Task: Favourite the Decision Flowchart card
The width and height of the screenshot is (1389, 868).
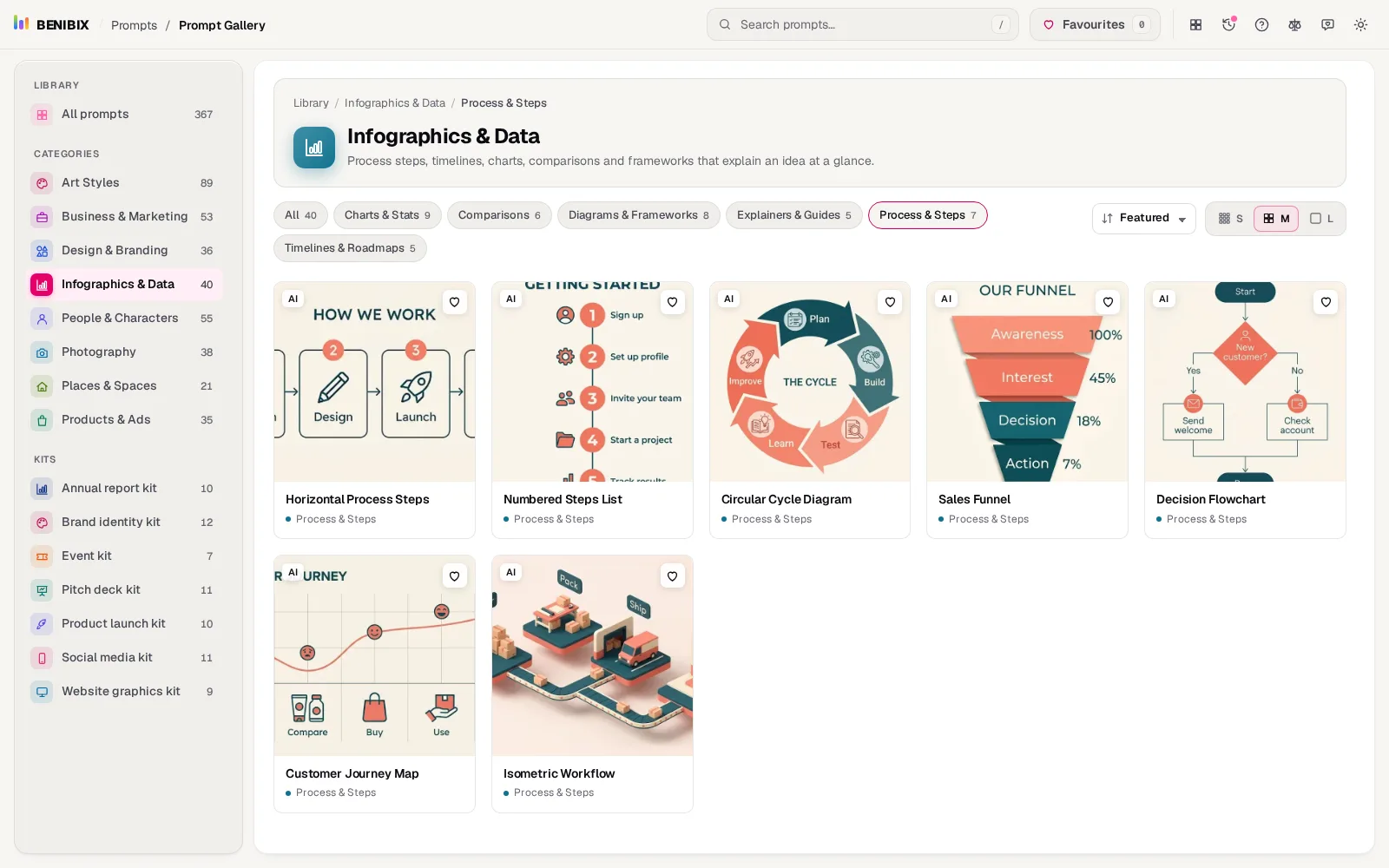Action: pos(1326,302)
